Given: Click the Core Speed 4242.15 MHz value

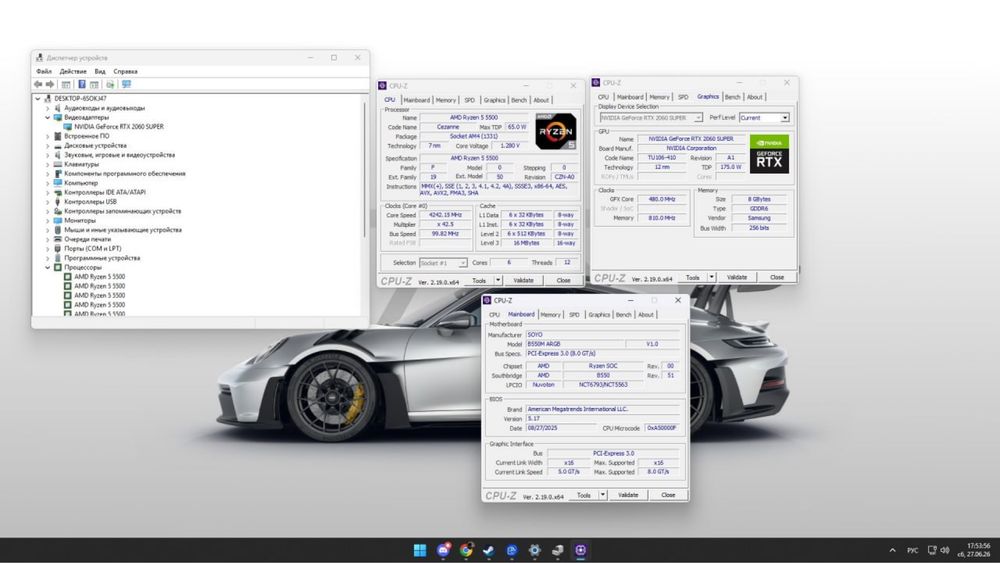Looking at the screenshot, I should [x=445, y=215].
